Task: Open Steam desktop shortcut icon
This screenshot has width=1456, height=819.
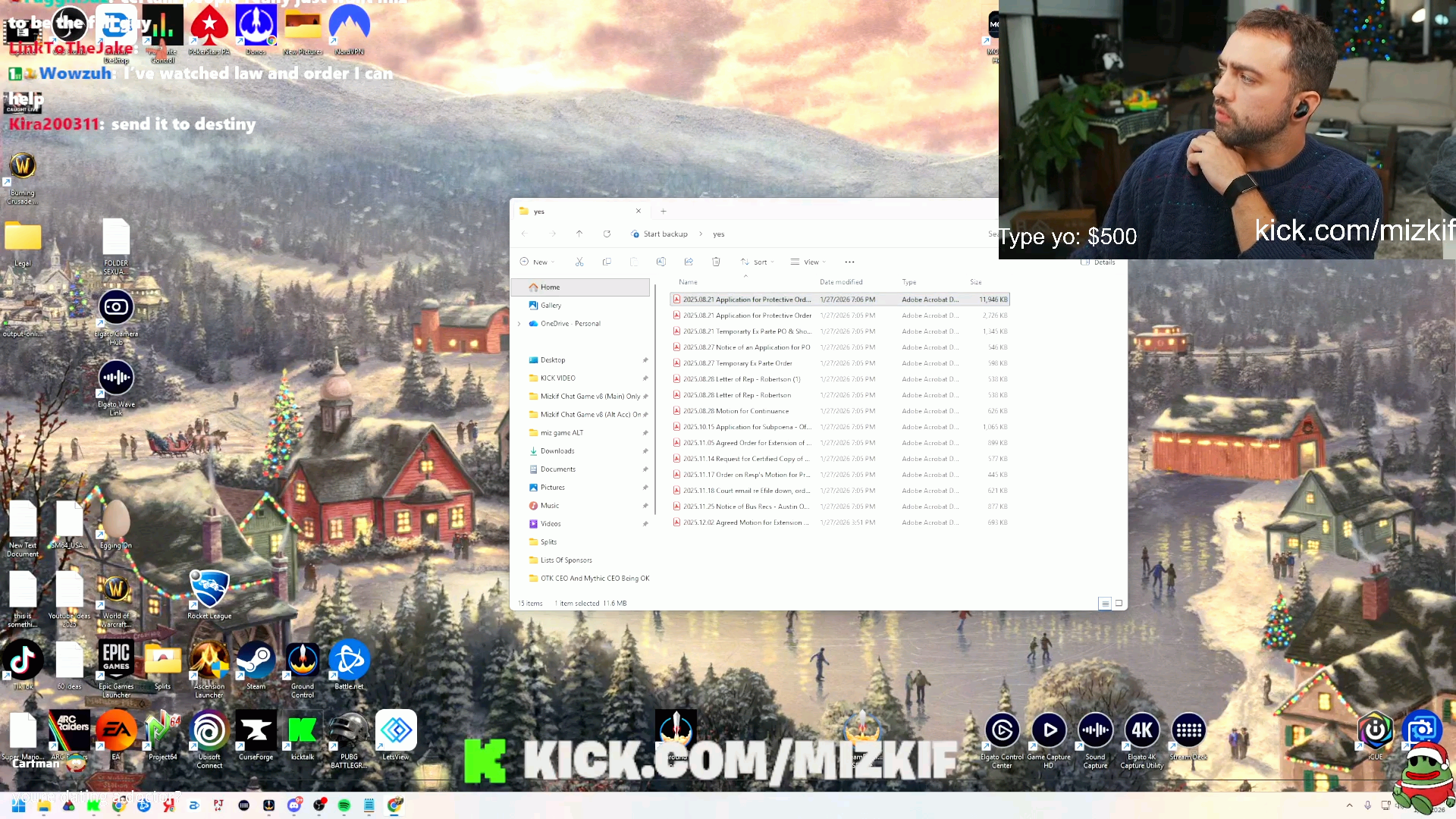Action: point(256,661)
